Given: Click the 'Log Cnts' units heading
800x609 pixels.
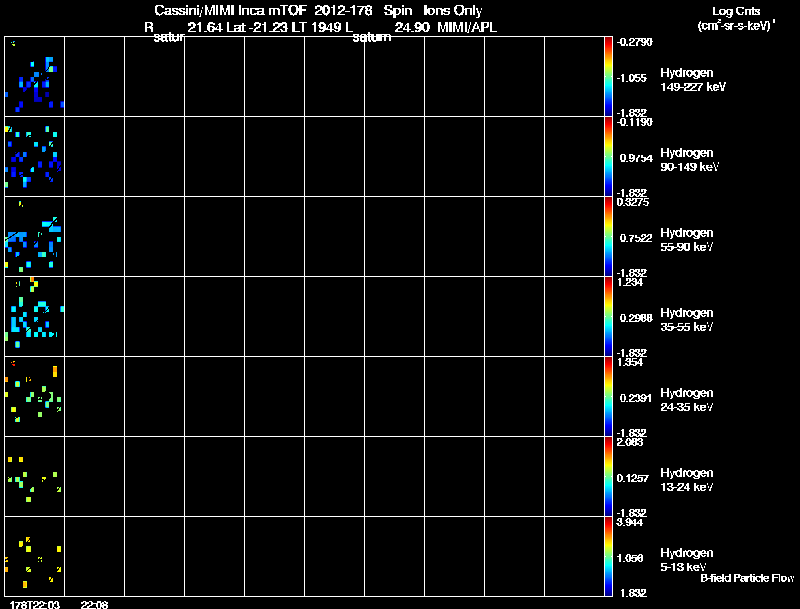Looking at the screenshot, I should 736,11.
